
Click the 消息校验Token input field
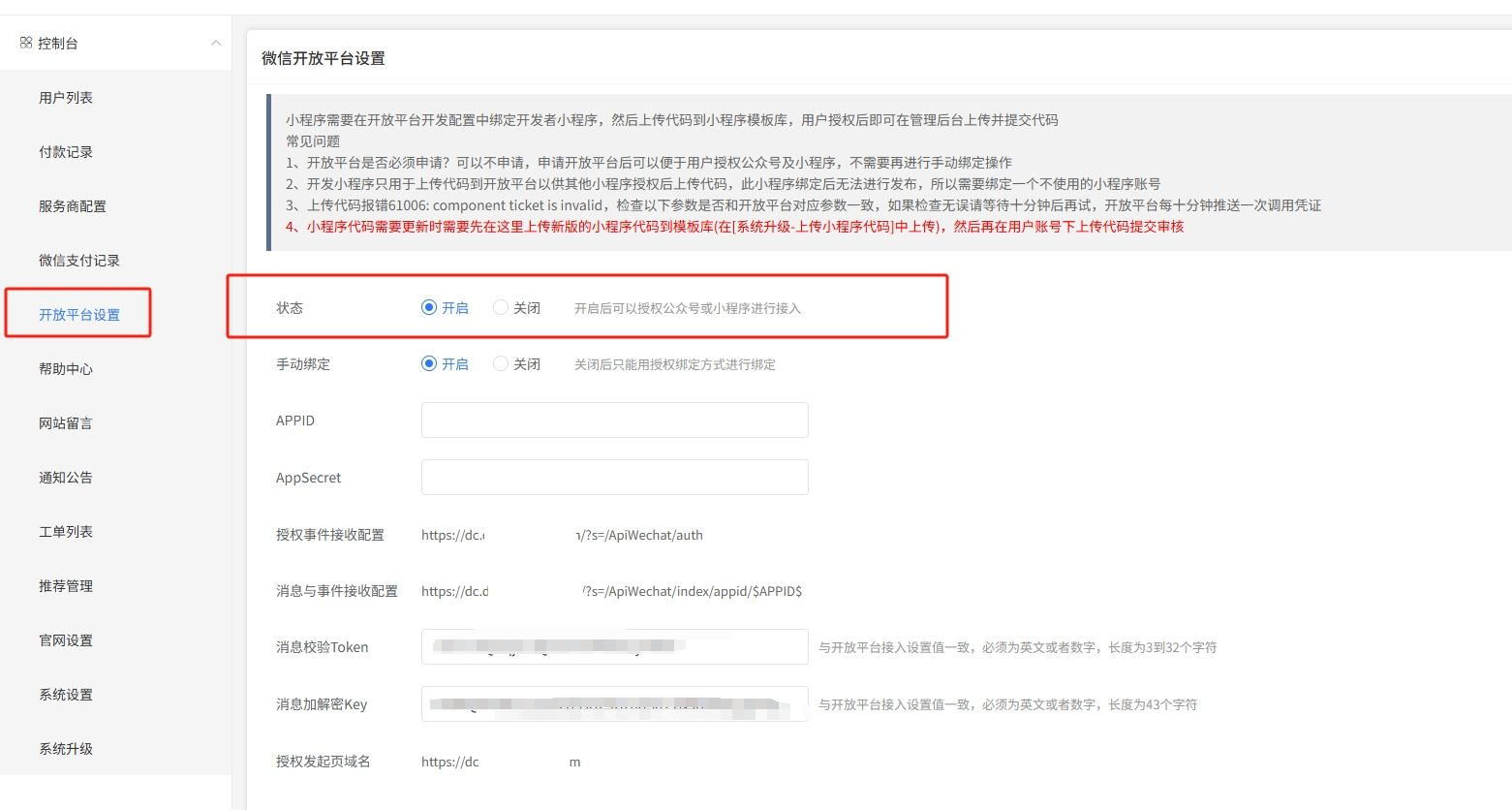pos(614,647)
